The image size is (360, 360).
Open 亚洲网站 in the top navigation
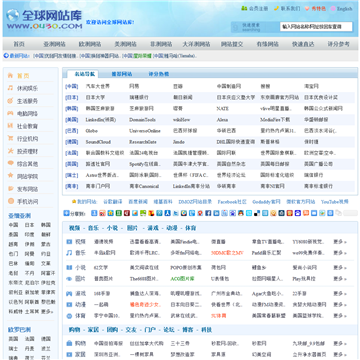click(54, 44)
